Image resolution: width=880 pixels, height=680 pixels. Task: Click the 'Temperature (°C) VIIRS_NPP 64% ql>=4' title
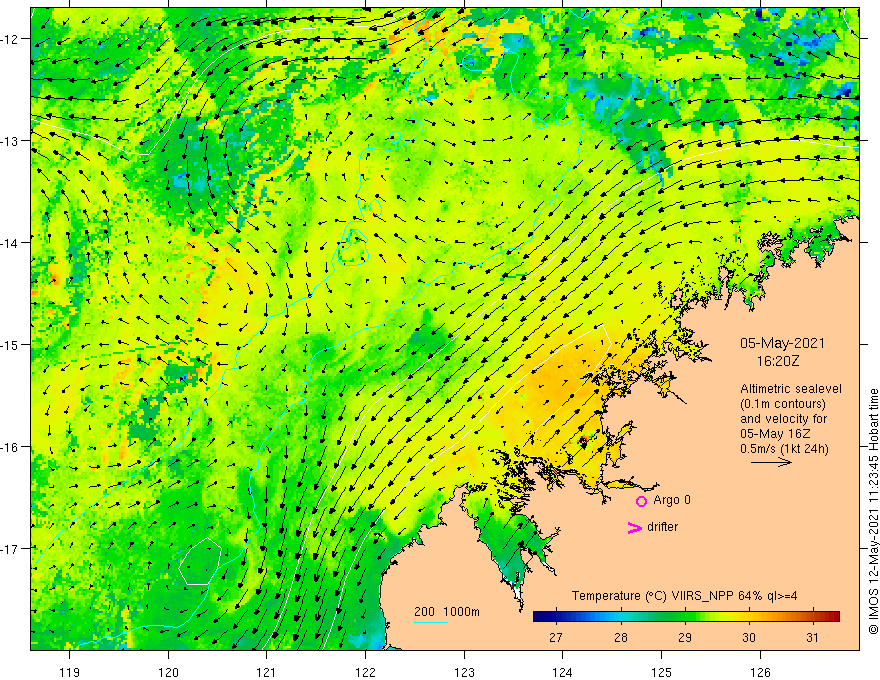[x=684, y=596]
